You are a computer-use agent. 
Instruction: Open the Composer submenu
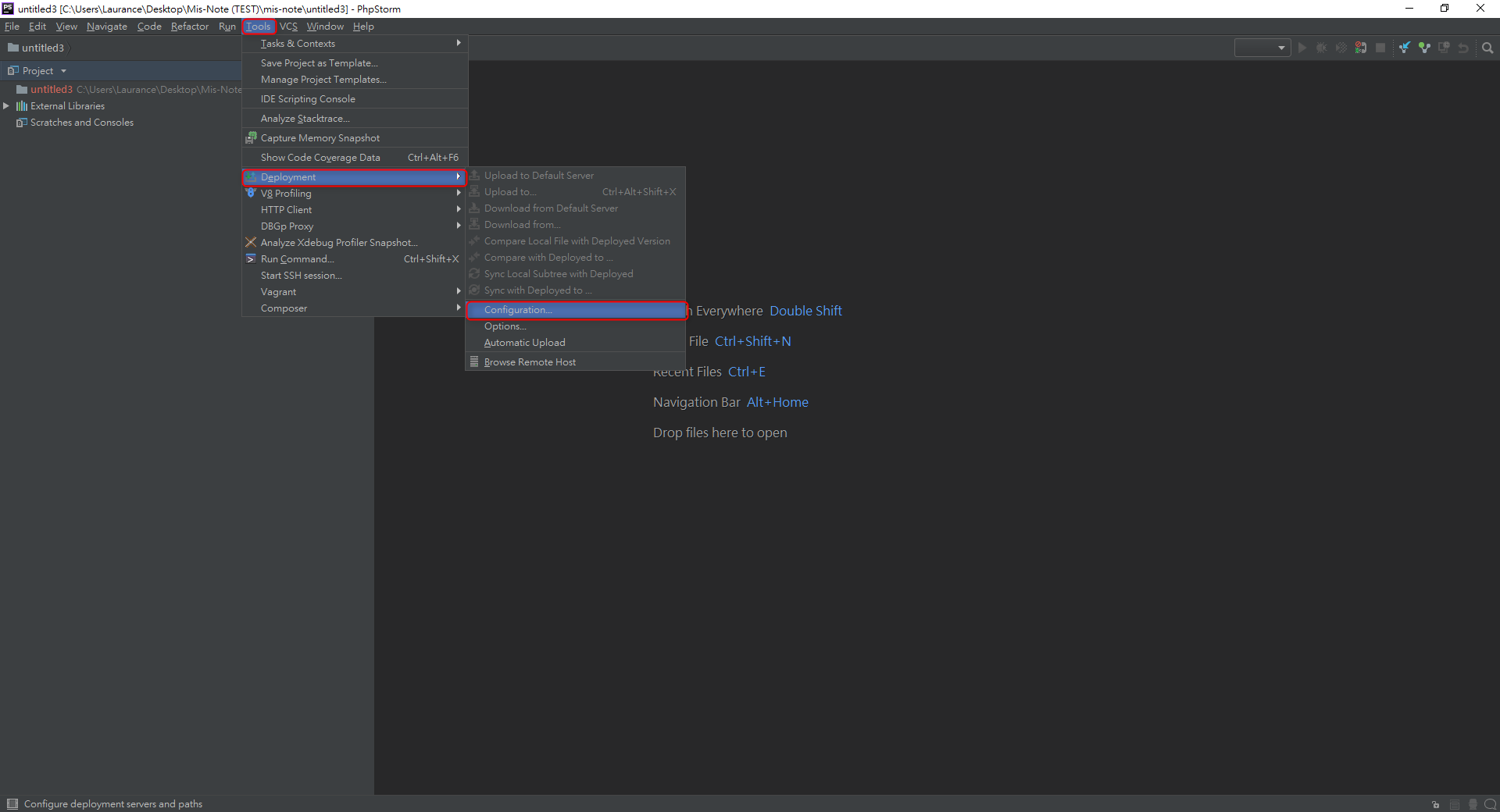(355, 308)
